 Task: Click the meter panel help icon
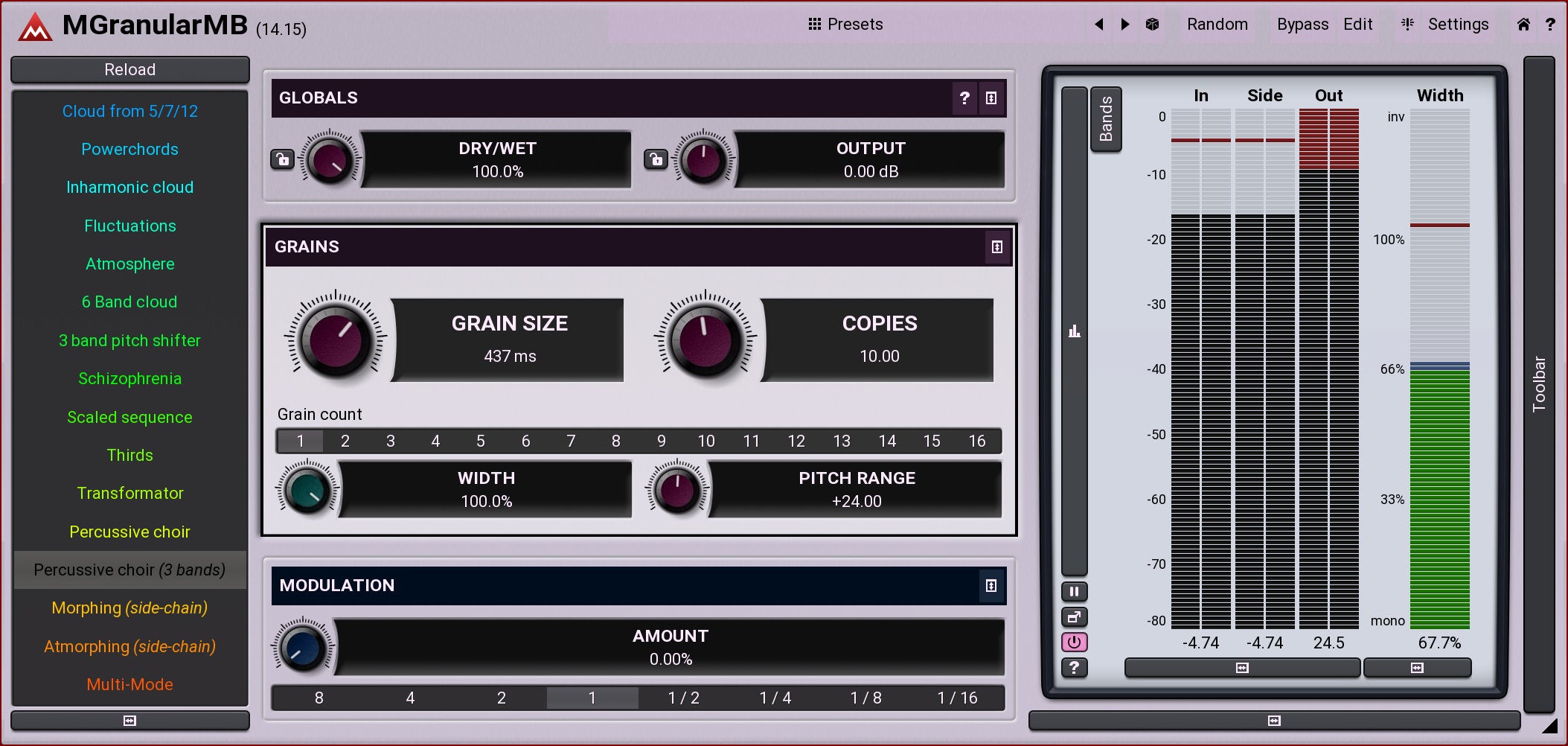pyautogui.click(x=1074, y=668)
